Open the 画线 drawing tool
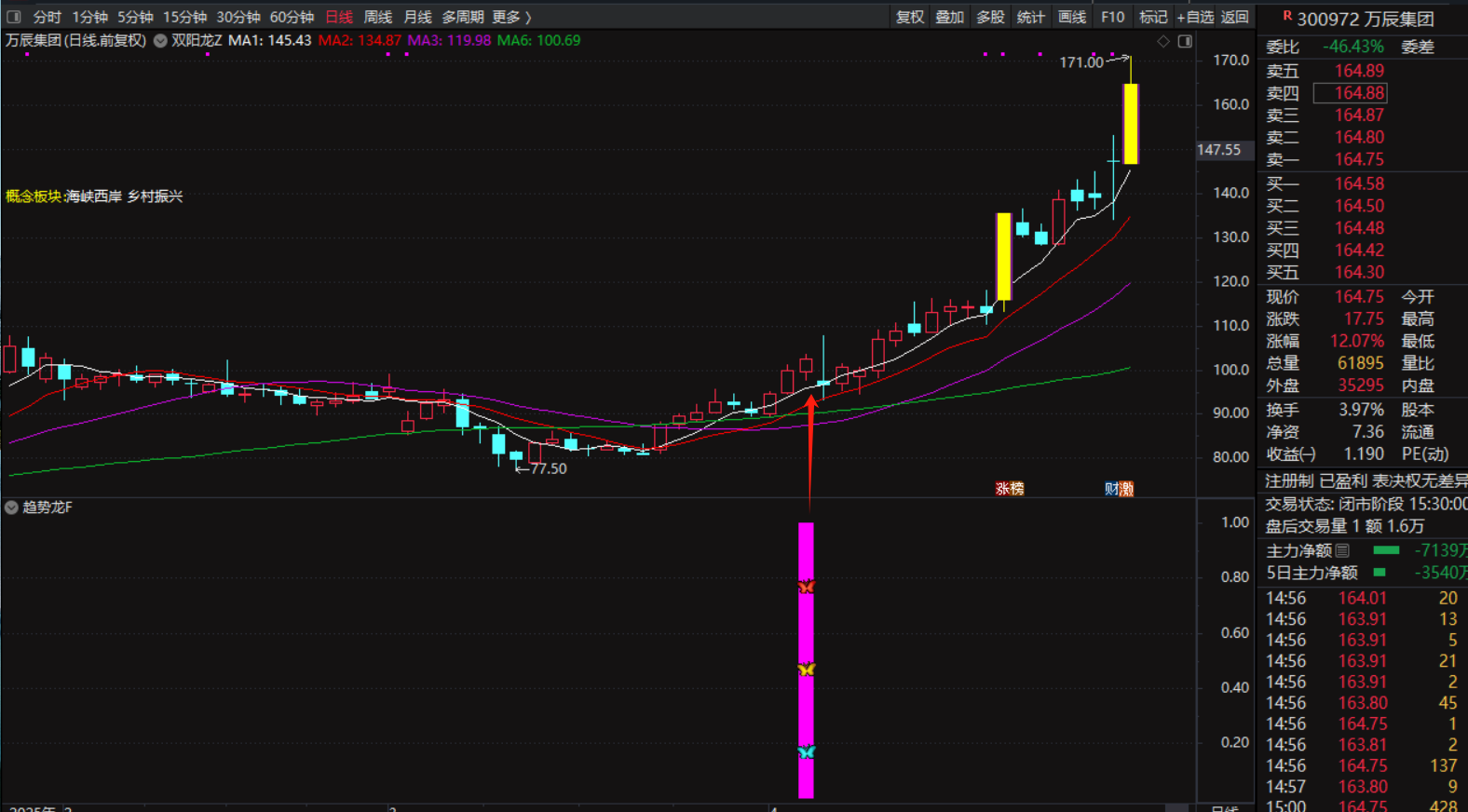This screenshot has width=1468, height=812. [x=1071, y=17]
